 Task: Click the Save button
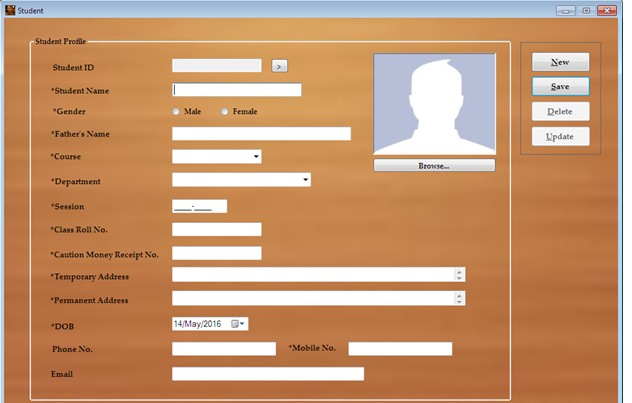click(x=560, y=87)
